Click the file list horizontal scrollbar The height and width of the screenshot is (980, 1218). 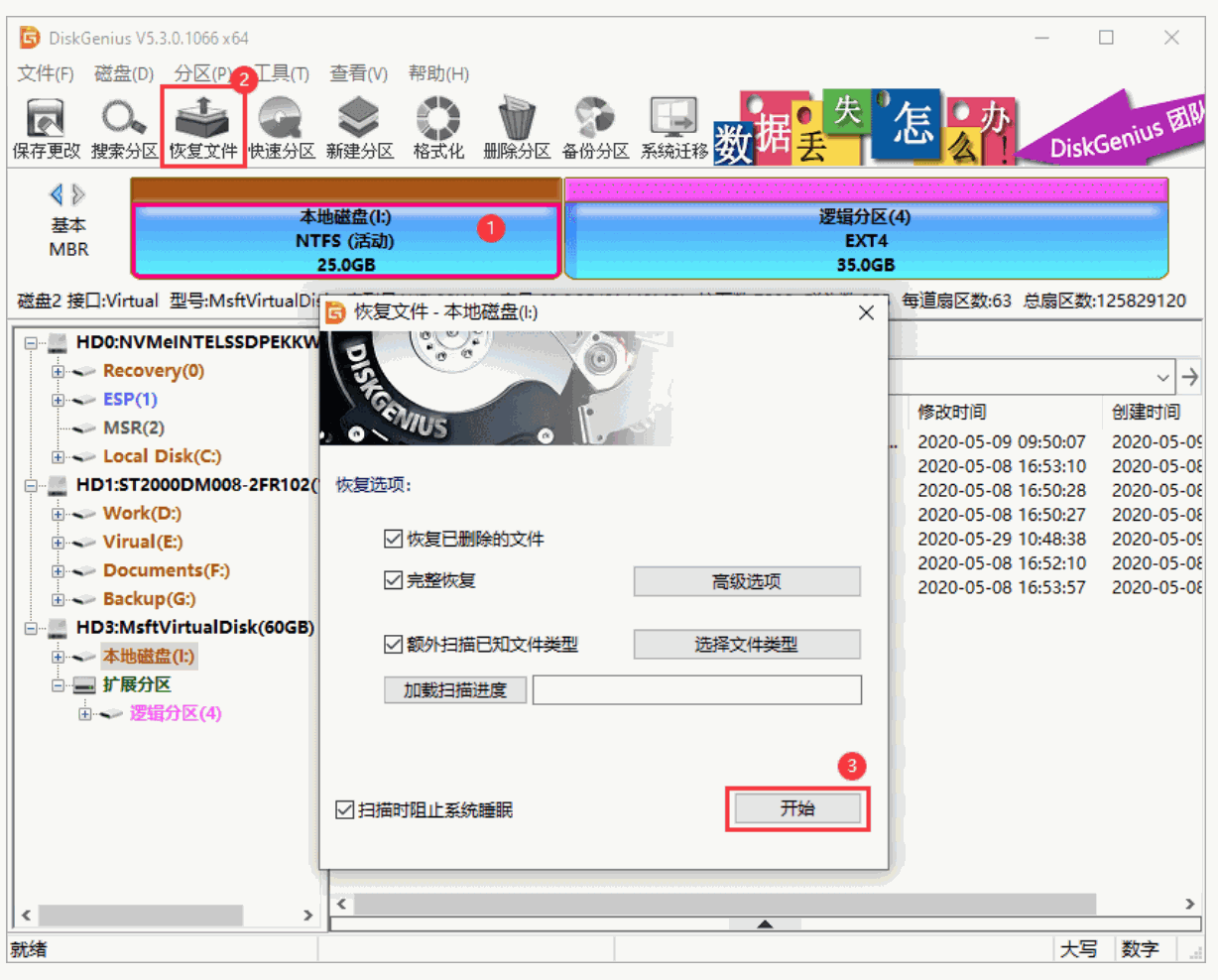726,904
